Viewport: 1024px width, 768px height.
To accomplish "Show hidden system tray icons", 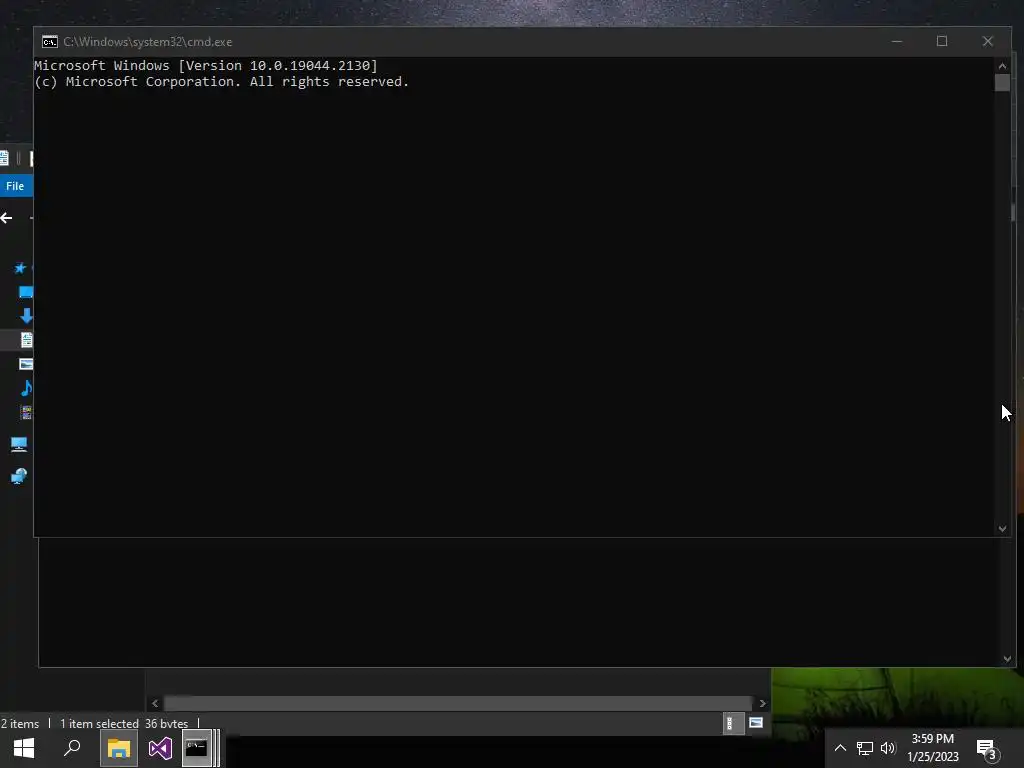I will [x=840, y=748].
